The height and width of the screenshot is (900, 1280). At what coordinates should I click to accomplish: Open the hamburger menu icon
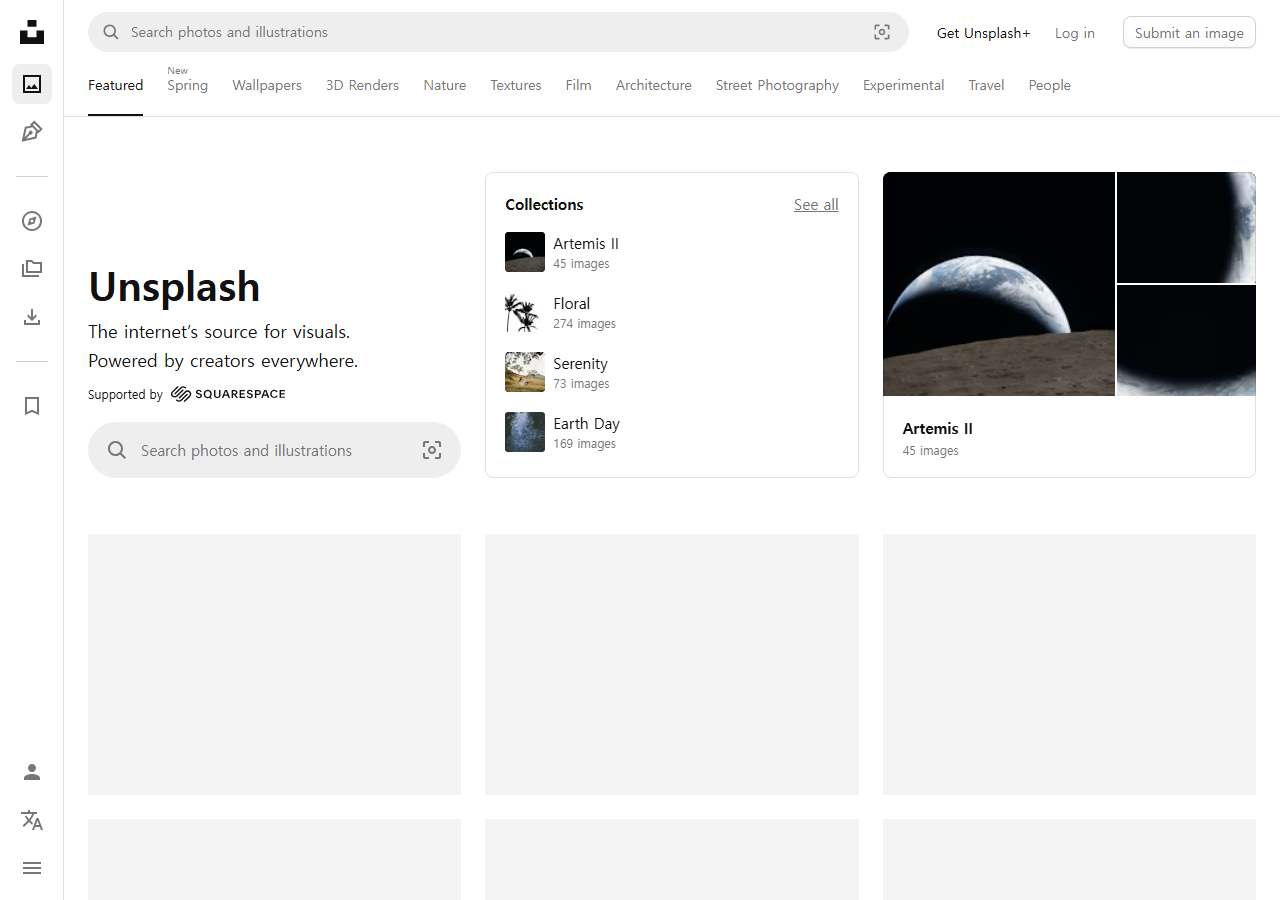(32, 868)
